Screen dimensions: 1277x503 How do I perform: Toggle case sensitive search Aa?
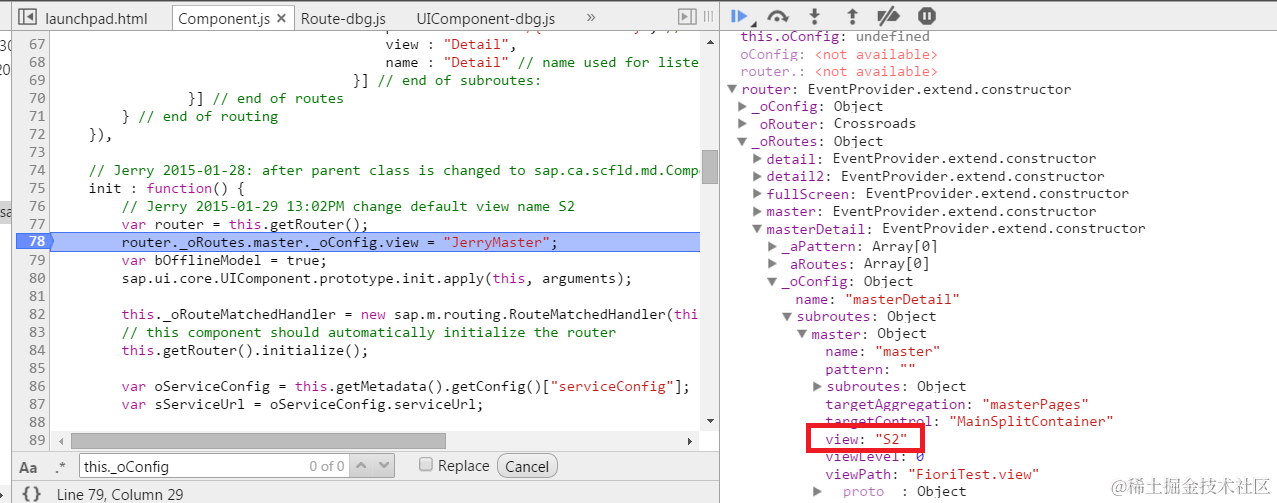click(x=28, y=467)
